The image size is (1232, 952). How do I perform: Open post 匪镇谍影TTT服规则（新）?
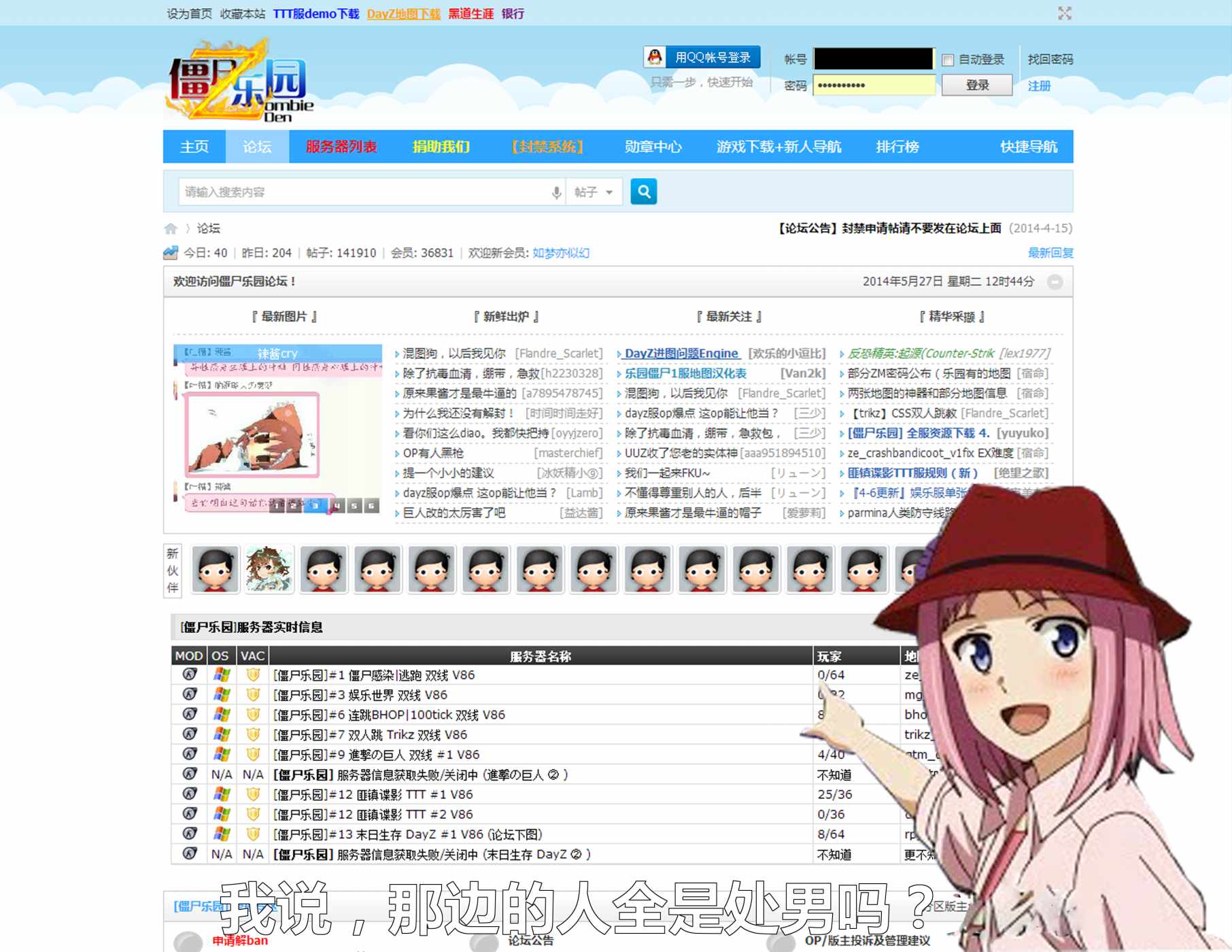click(x=912, y=473)
